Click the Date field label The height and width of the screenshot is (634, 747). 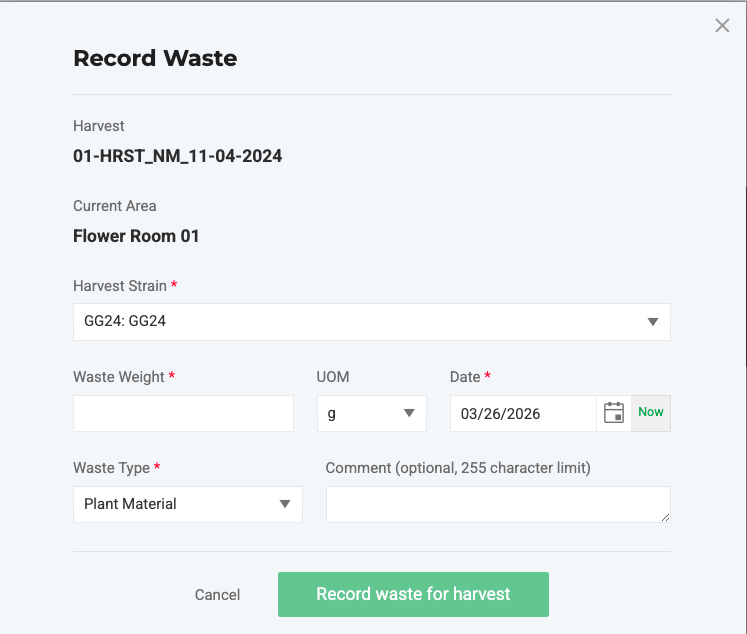465,377
